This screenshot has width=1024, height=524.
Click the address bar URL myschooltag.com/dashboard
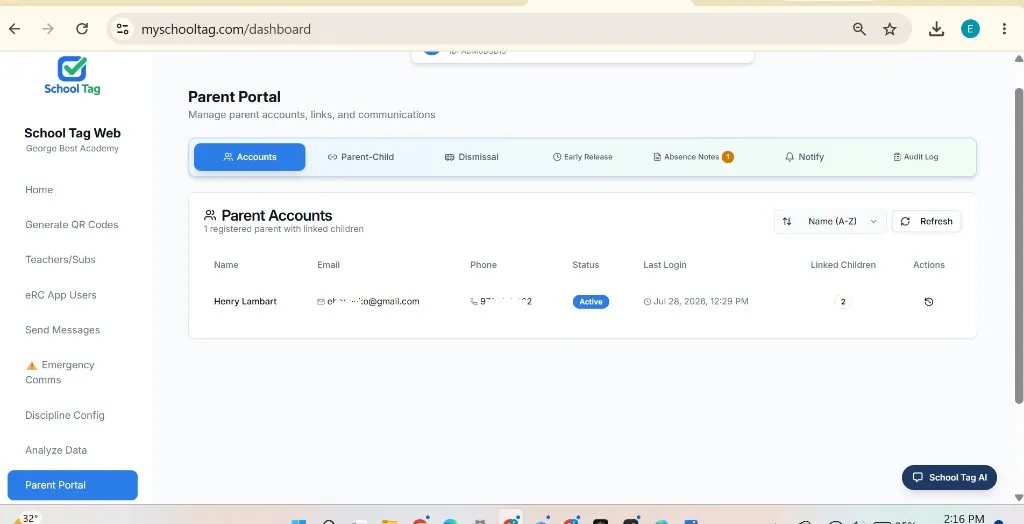tap(226, 29)
